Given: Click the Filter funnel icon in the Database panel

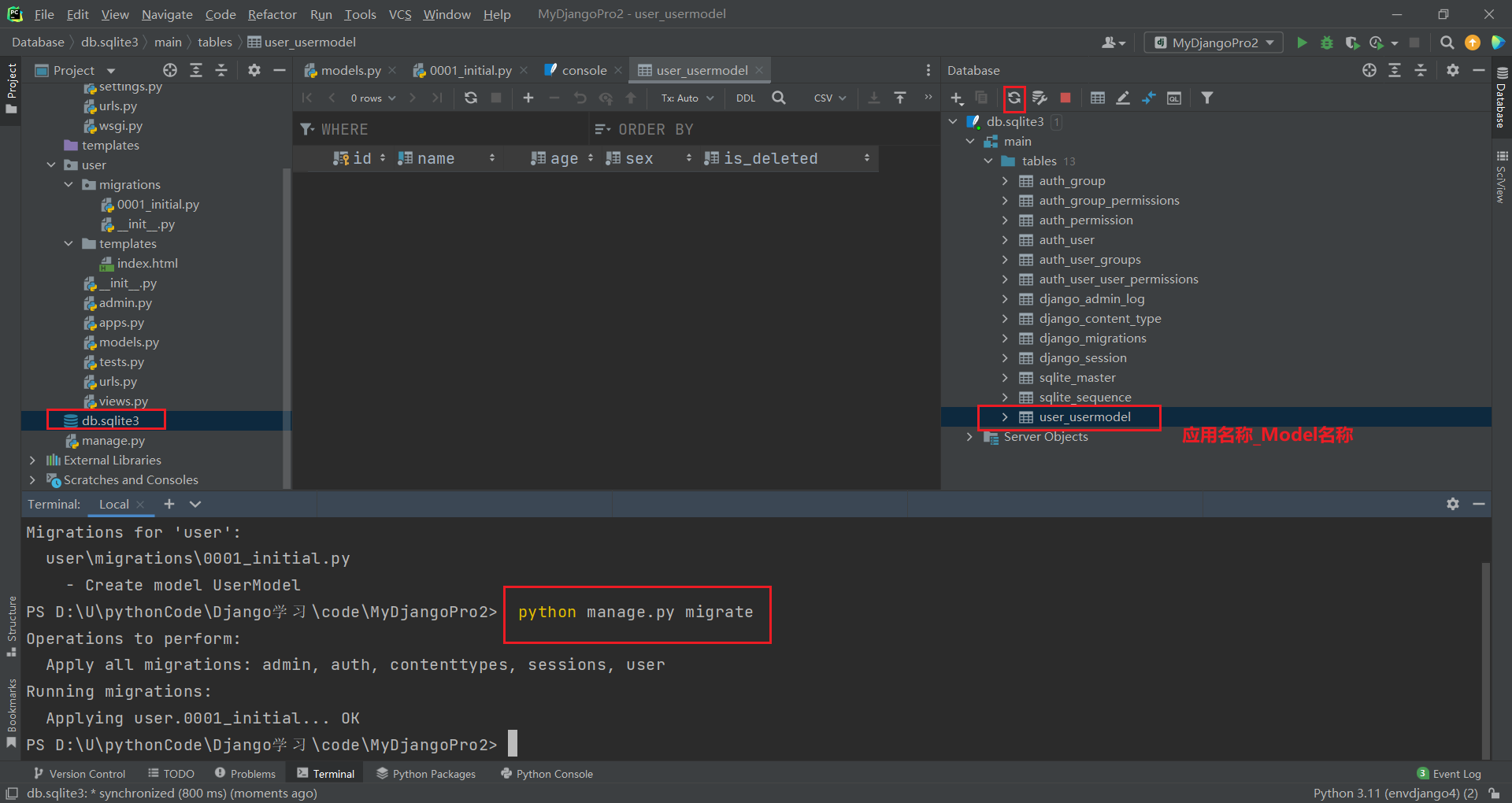Looking at the screenshot, I should (1207, 98).
